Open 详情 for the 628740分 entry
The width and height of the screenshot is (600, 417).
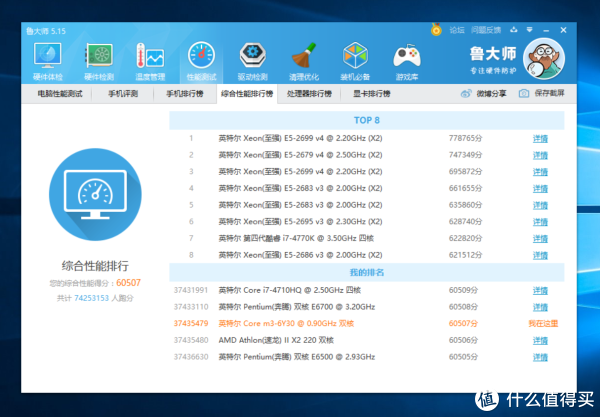540,222
